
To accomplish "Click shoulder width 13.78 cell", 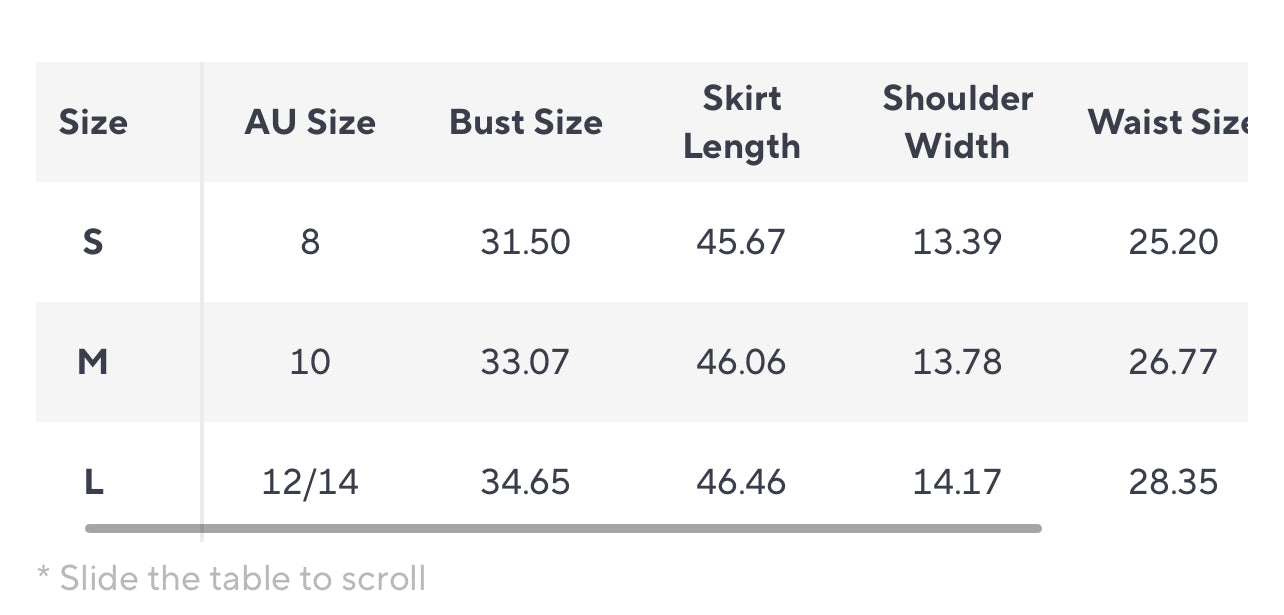I will (x=958, y=362).
